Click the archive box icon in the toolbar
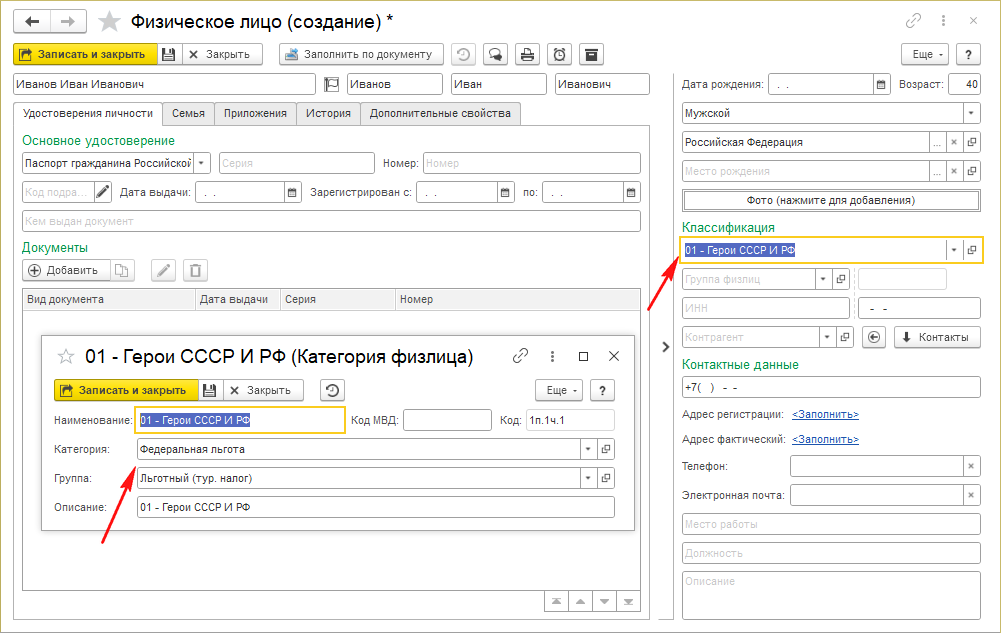Screen dimensions: 1001x633 click(591, 54)
